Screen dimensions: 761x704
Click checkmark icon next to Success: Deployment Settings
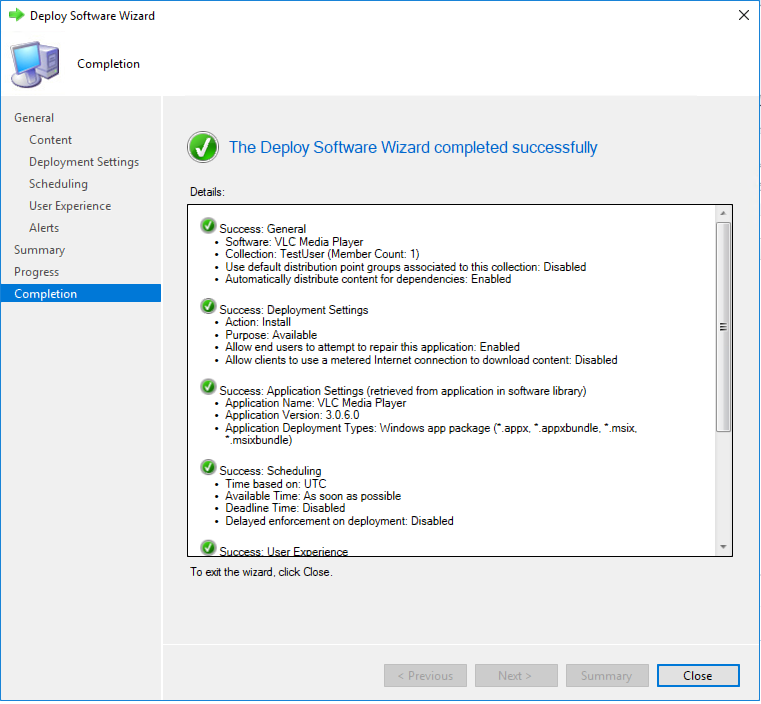(208, 307)
